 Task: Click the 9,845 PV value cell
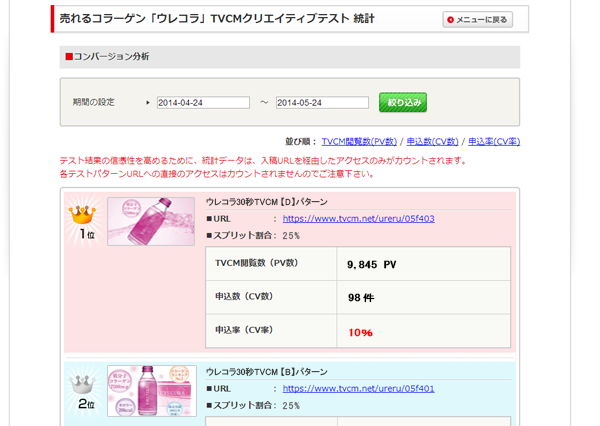tap(372, 265)
